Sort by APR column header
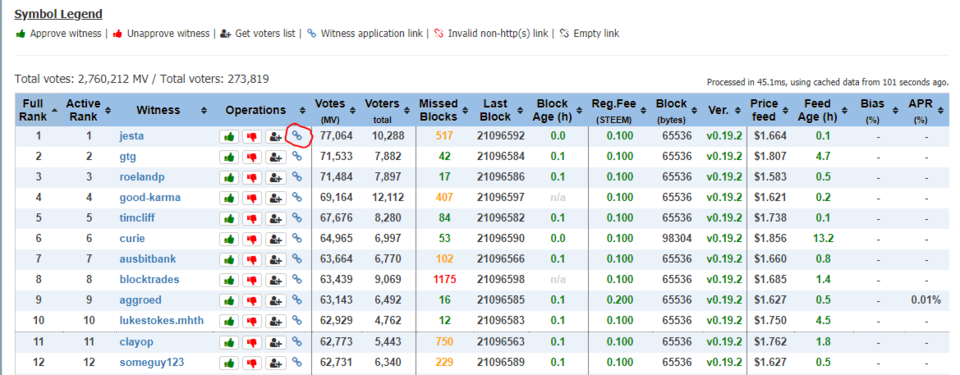 pos(923,110)
